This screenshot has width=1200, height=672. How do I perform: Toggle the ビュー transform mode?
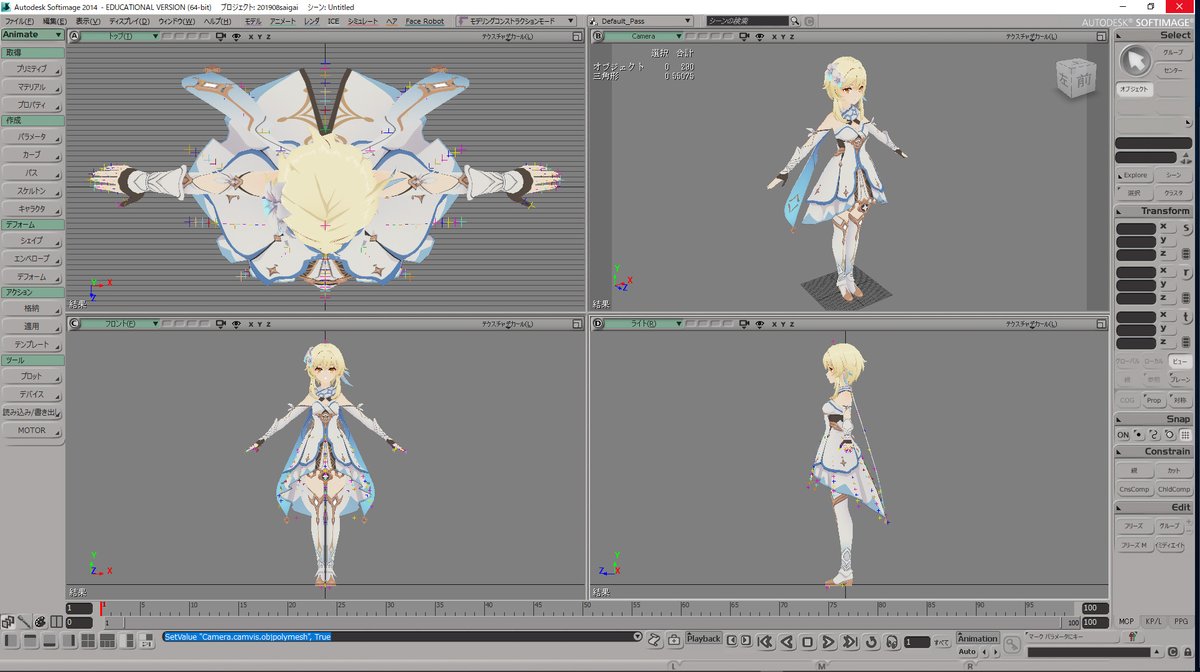pyautogui.click(x=1181, y=361)
